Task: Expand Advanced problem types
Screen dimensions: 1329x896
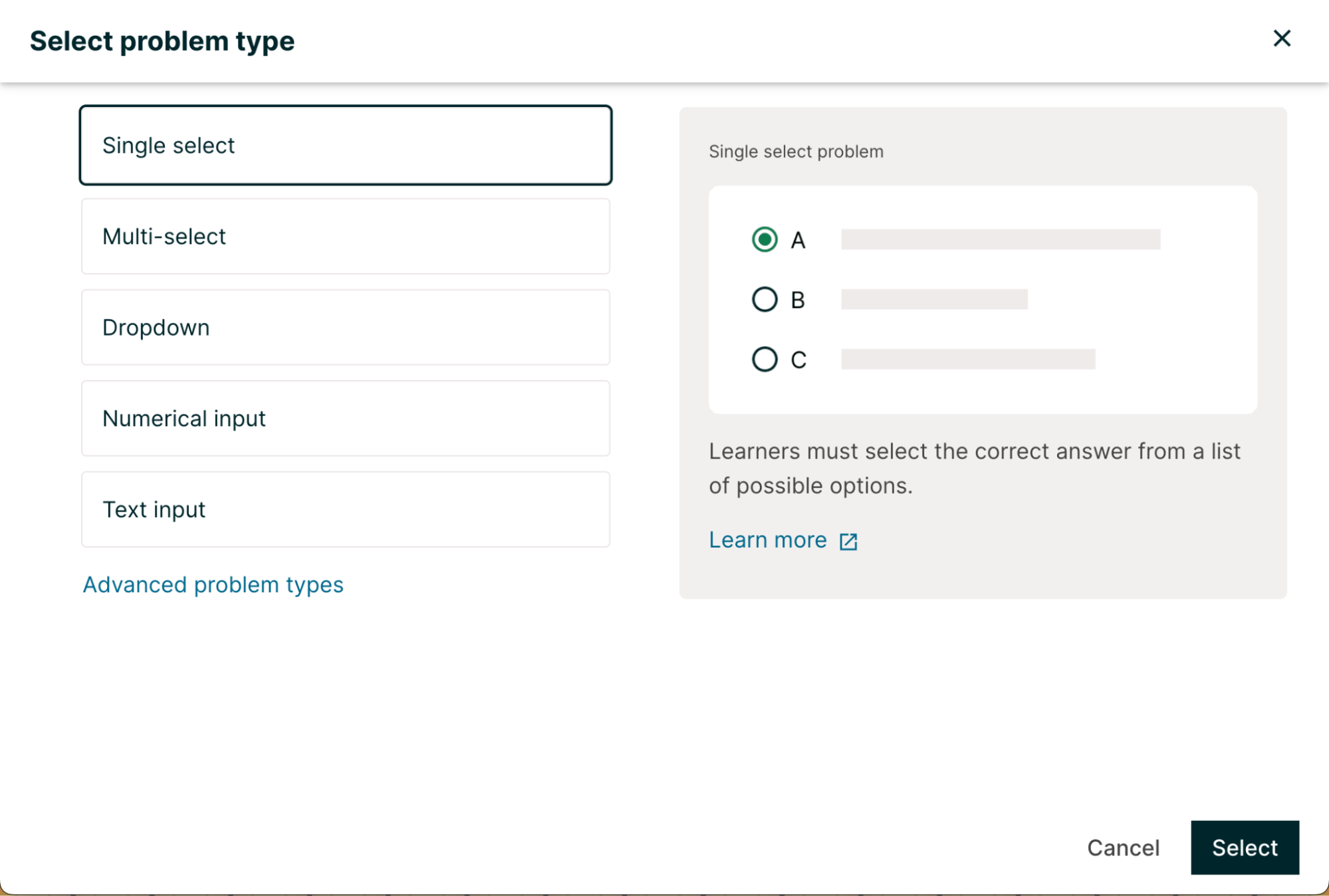Action: pos(213,584)
